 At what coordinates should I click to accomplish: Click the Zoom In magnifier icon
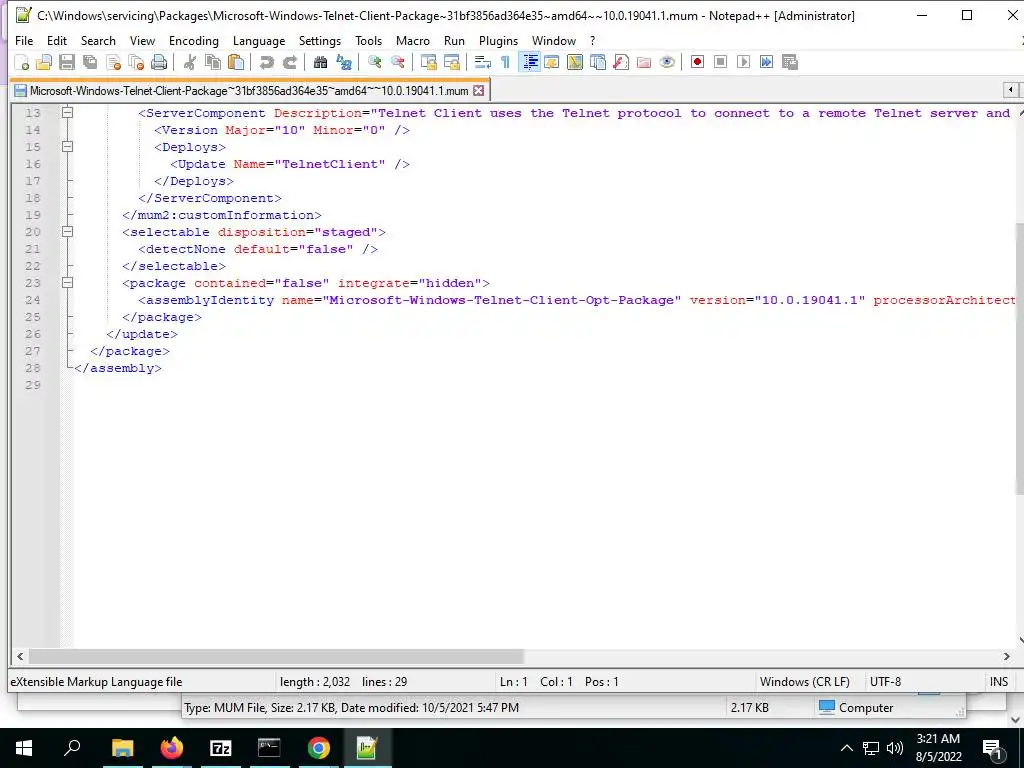coord(375,62)
